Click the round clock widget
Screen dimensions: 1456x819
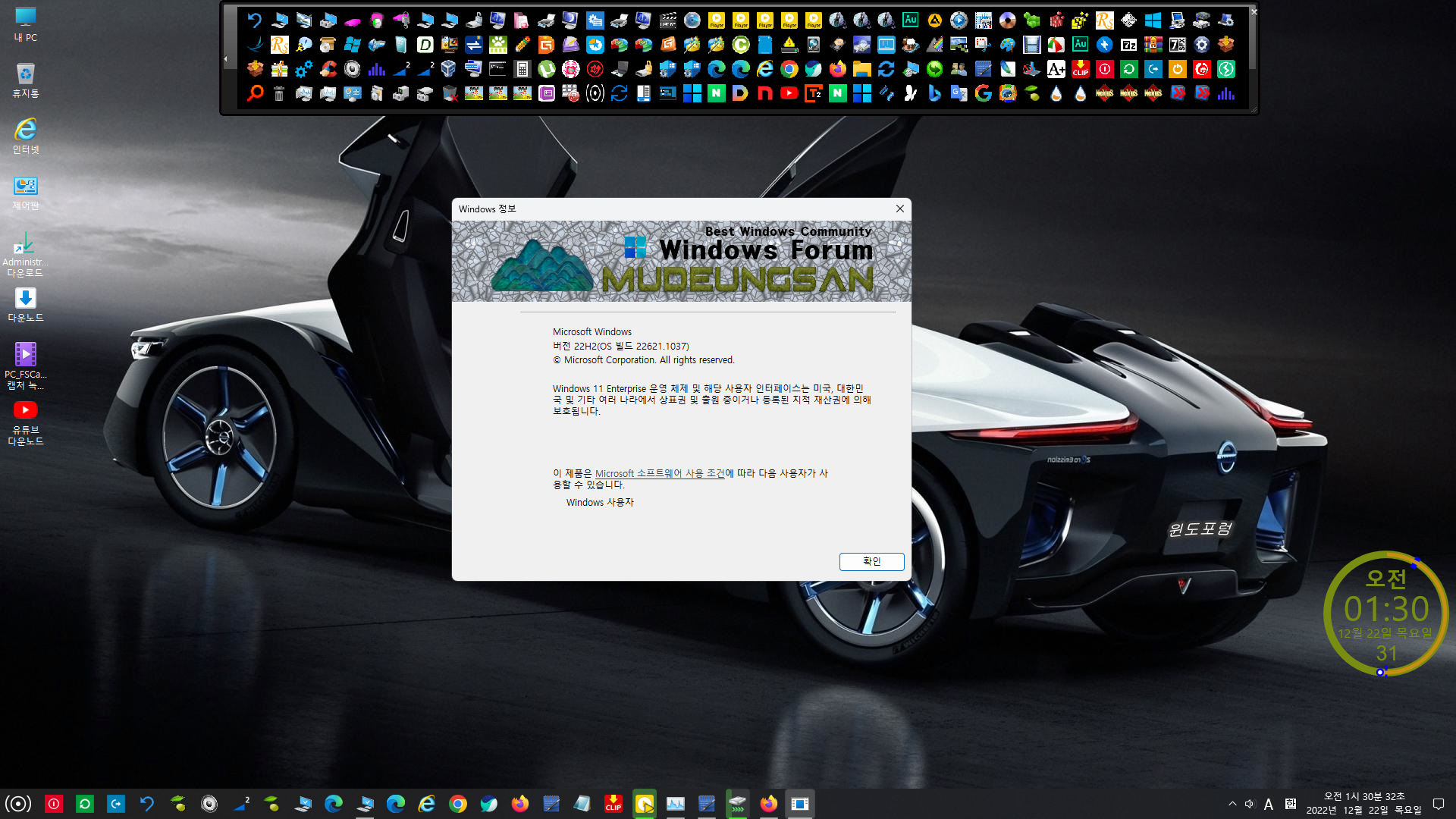point(1385,613)
